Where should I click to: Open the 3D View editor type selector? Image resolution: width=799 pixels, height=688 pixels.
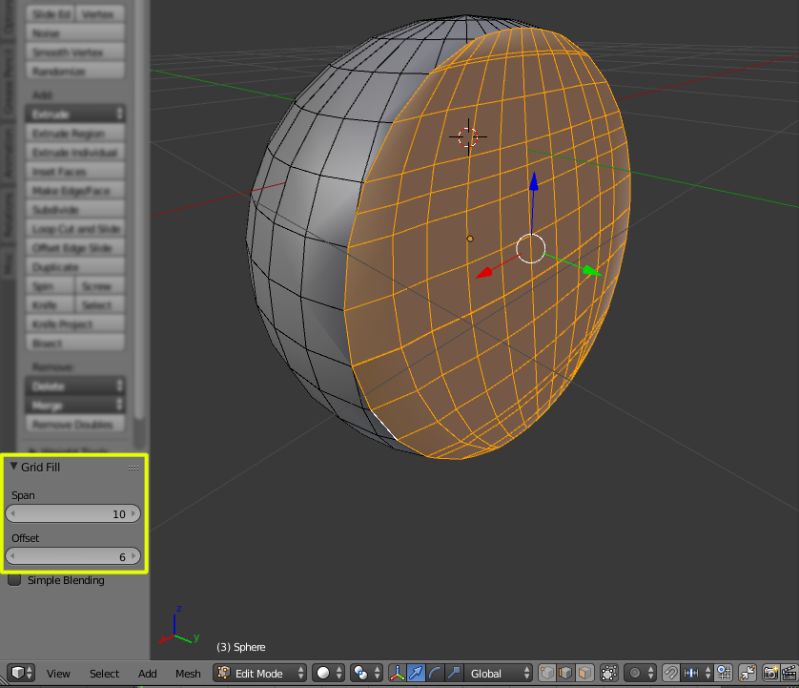(21, 673)
